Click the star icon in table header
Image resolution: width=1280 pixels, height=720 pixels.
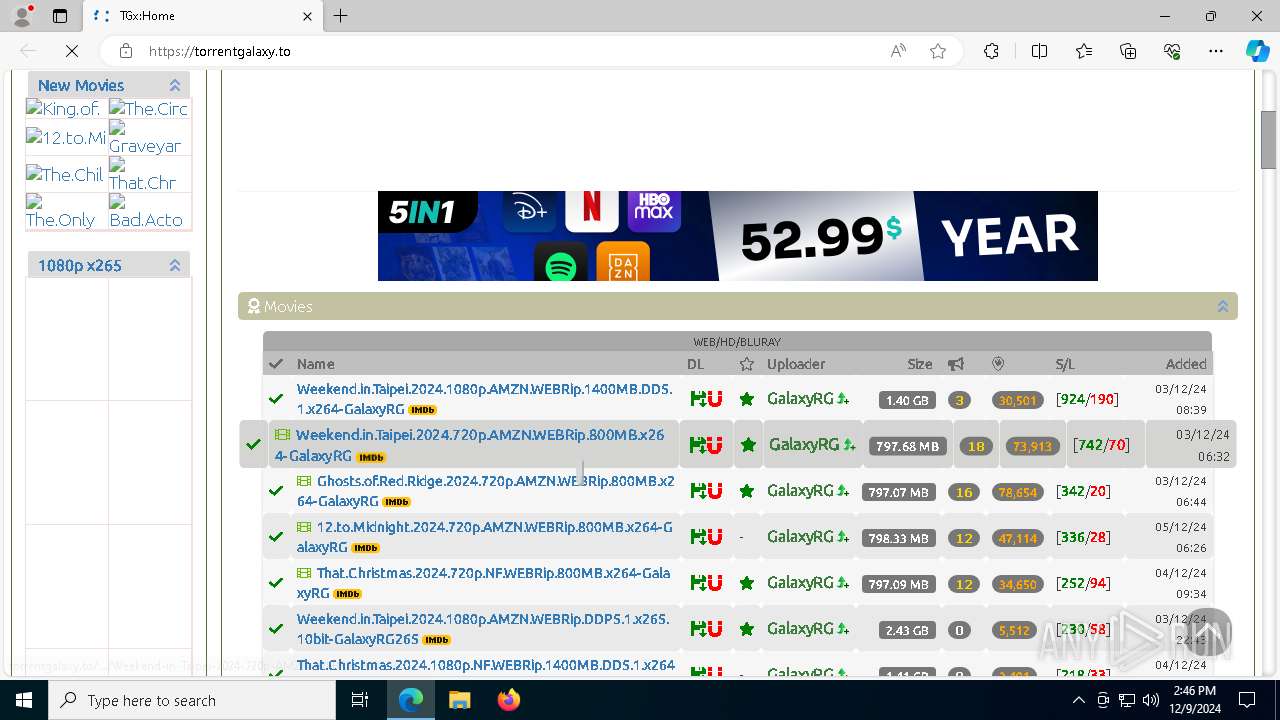[746, 364]
